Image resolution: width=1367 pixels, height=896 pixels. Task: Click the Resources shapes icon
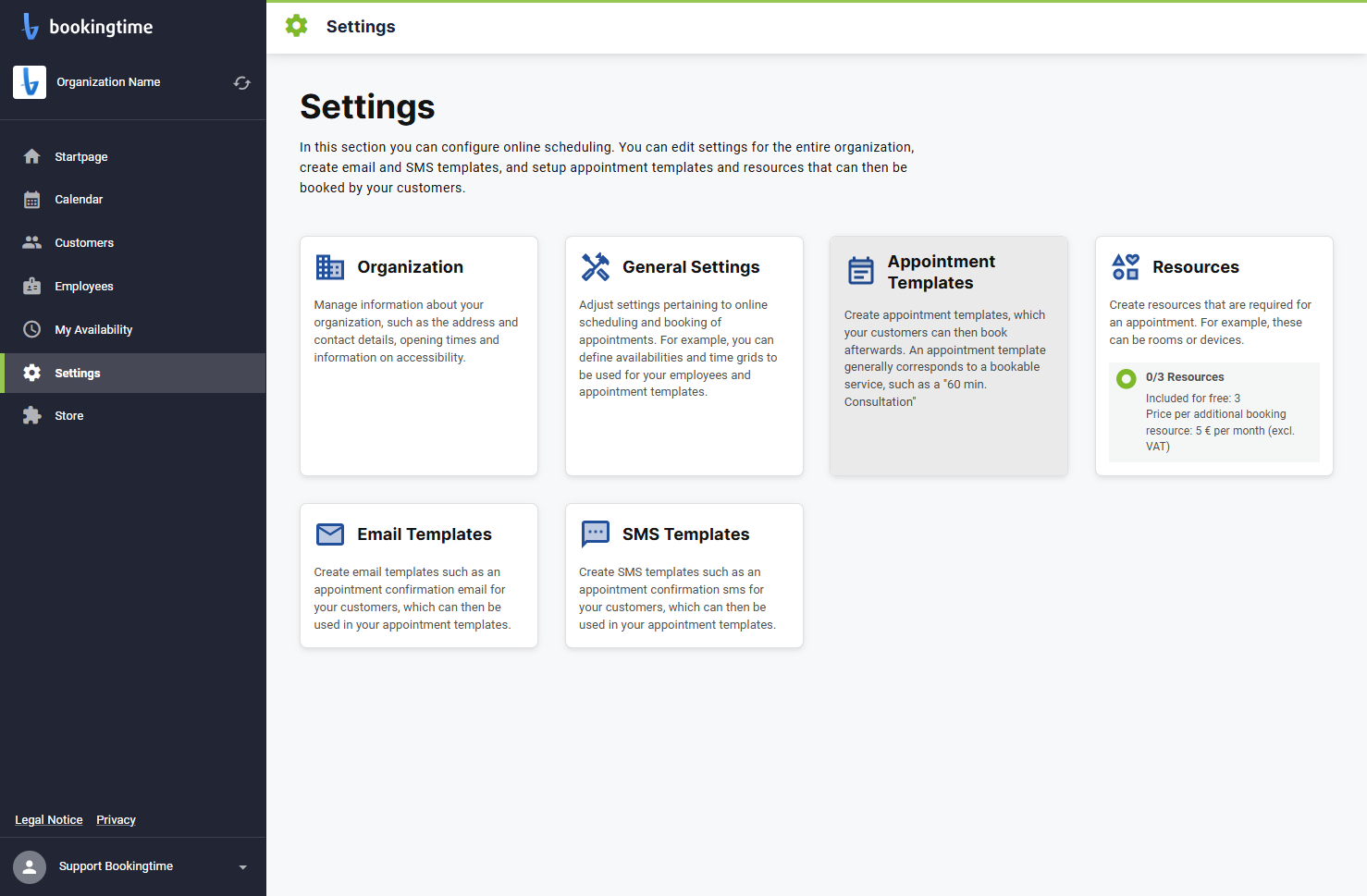click(1126, 267)
